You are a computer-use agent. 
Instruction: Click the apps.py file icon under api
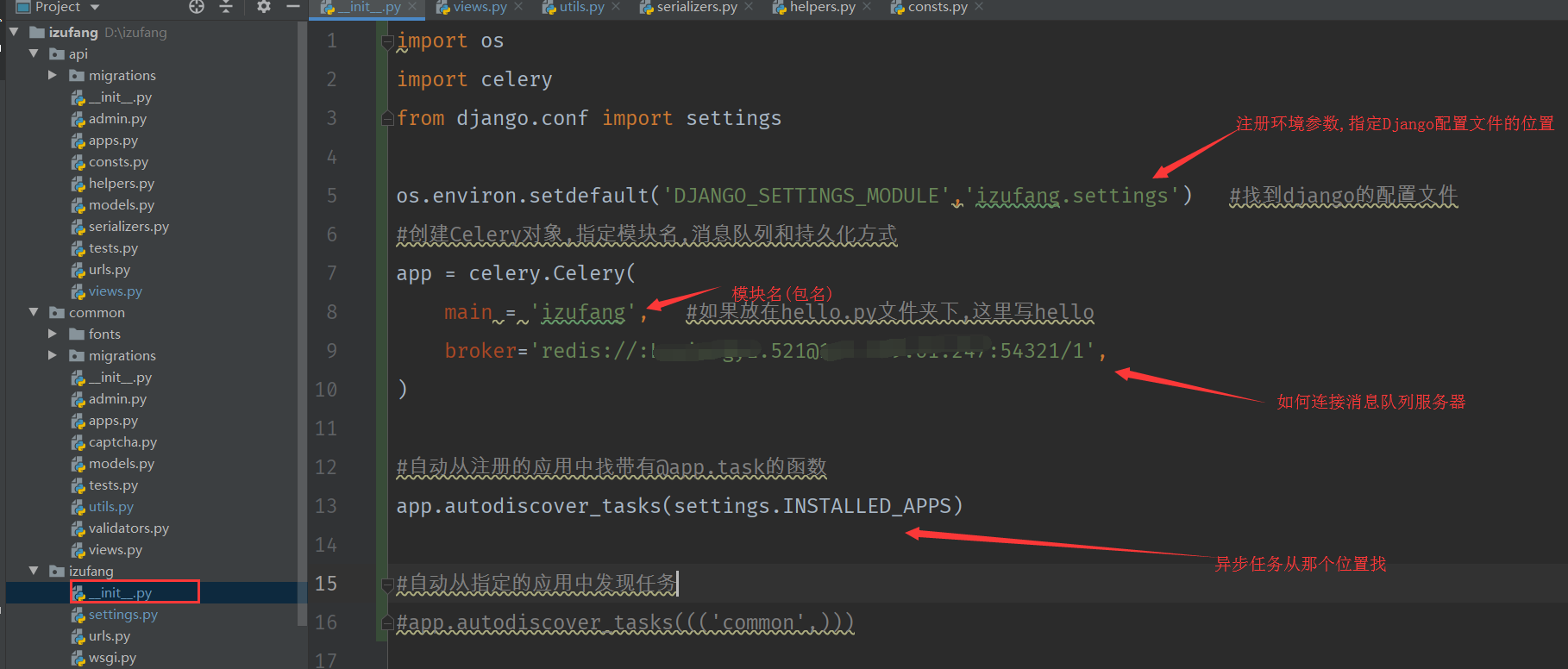coord(78,141)
